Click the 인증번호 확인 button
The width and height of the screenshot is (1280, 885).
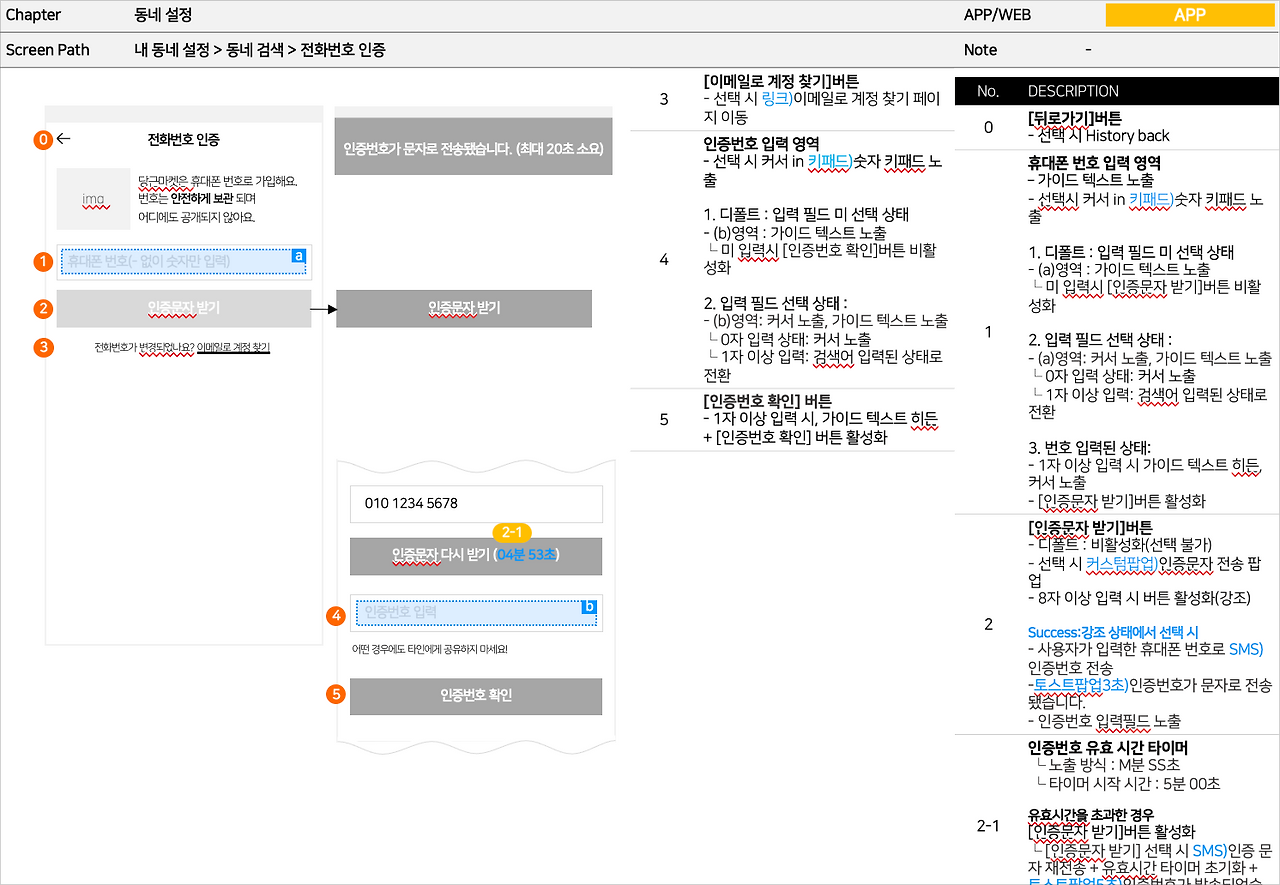[x=476, y=696]
